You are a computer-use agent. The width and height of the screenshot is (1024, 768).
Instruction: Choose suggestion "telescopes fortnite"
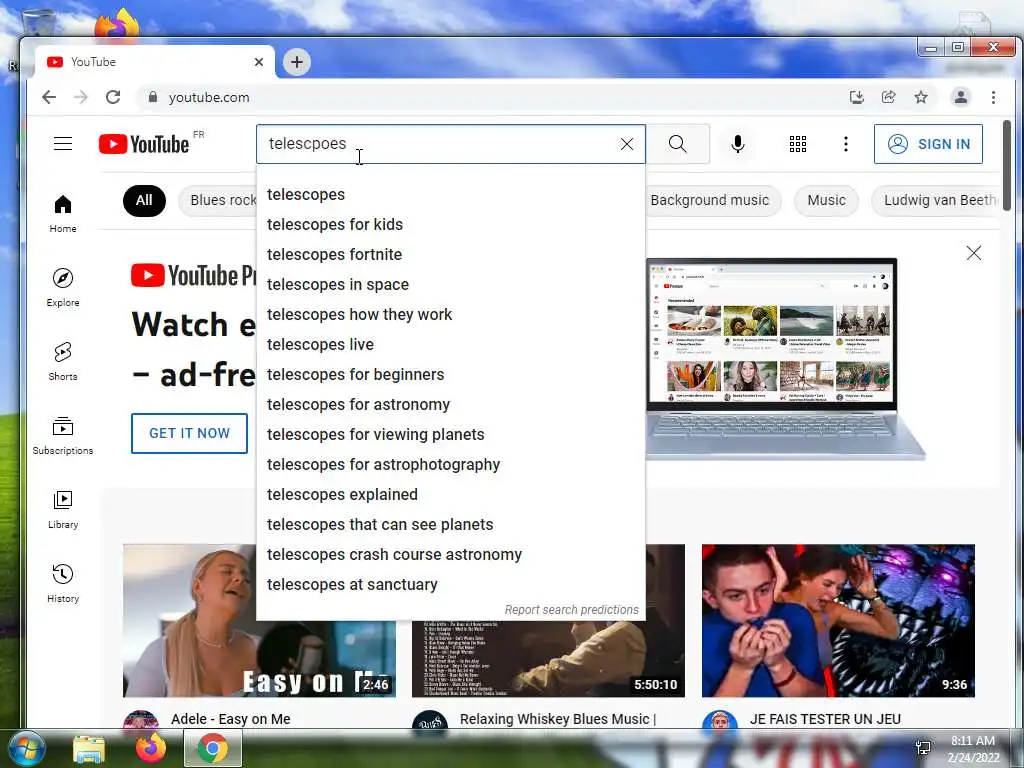(451, 255)
